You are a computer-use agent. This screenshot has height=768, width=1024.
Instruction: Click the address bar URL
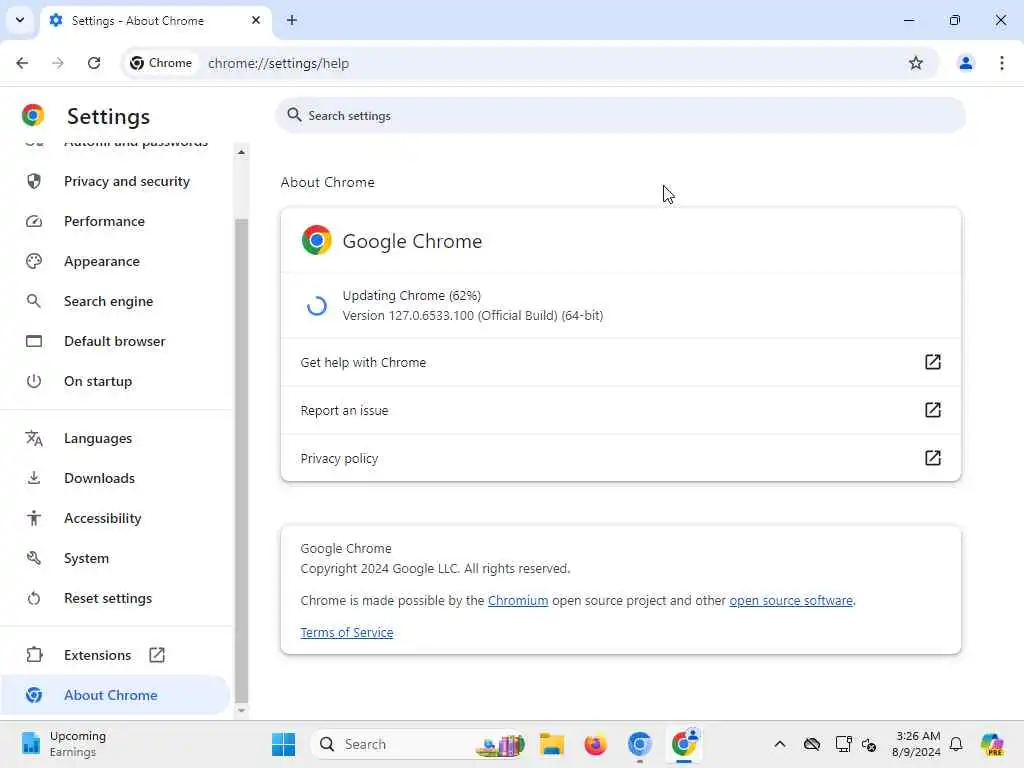pyautogui.click(x=278, y=63)
